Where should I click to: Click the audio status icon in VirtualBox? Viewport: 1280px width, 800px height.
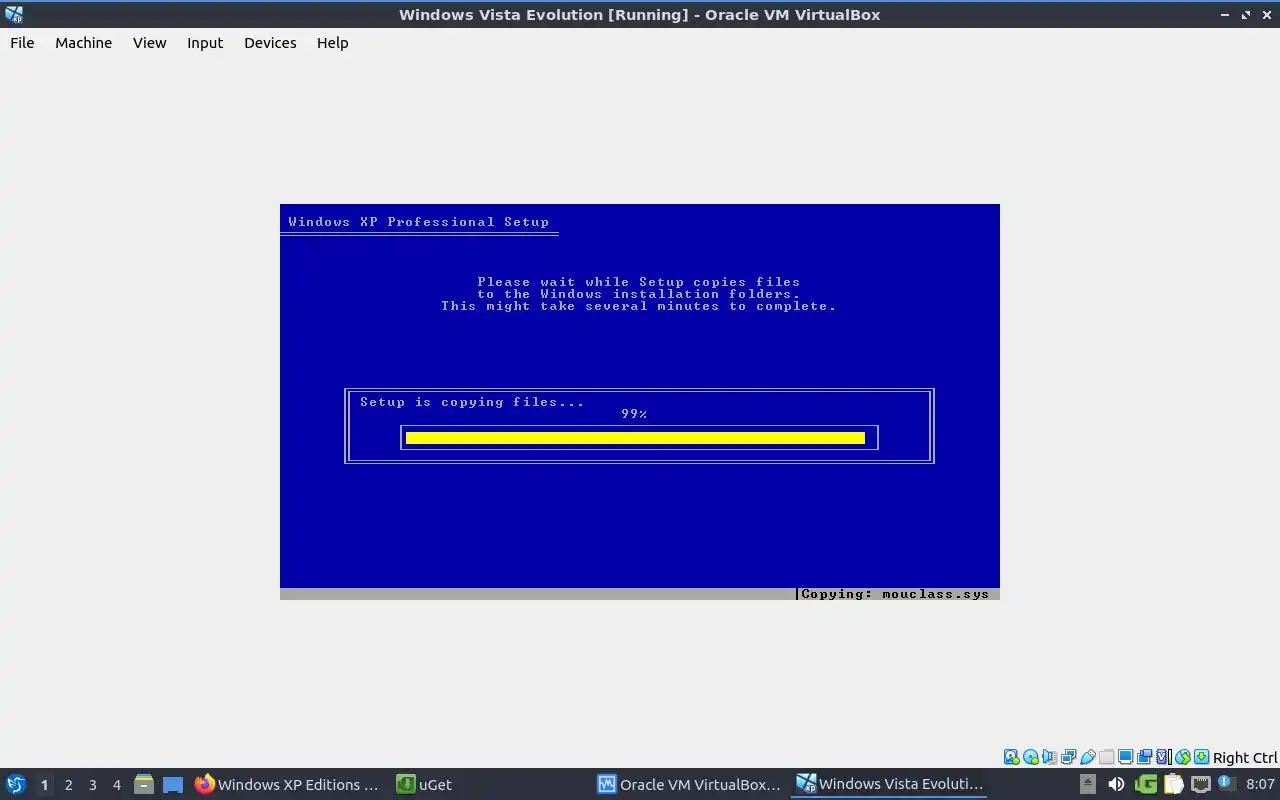click(1049, 757)
